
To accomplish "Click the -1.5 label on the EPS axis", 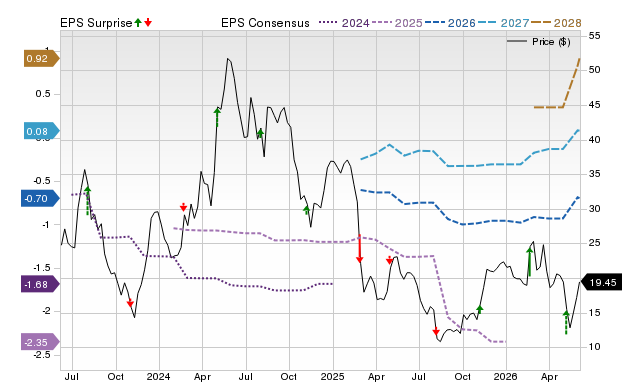I will pos(43,268).
